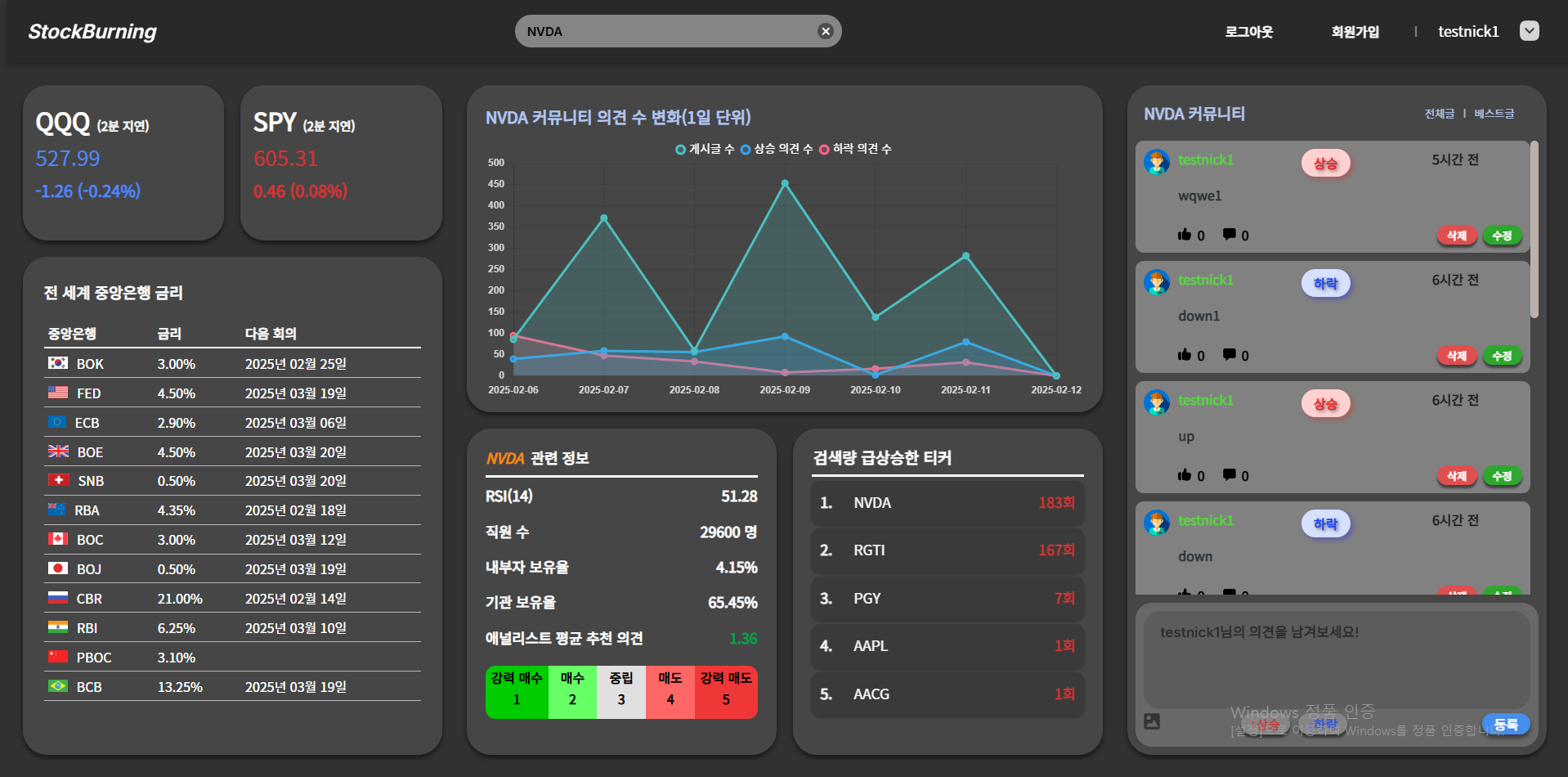
Task: Click the CBR Russia flag icon
Action: point(58,598)
